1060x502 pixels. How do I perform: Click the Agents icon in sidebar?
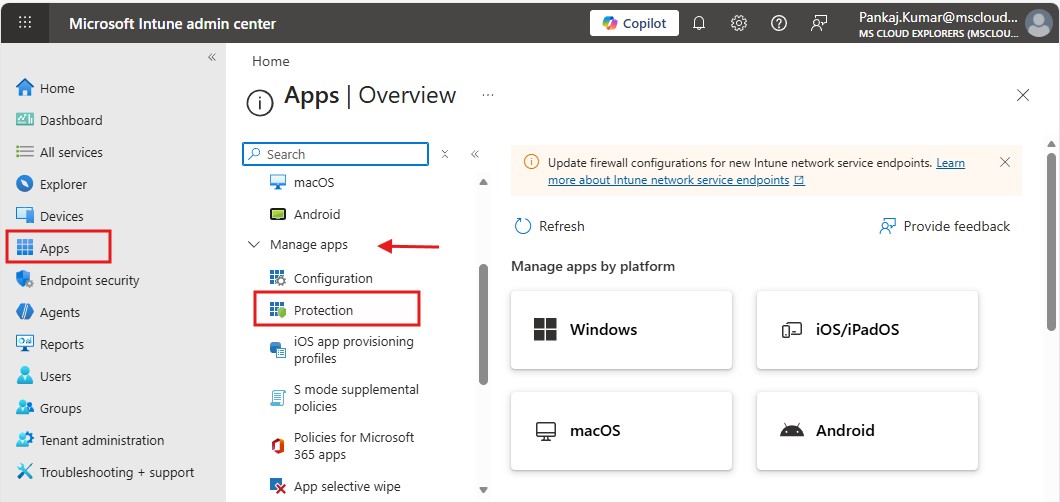(24, 312)
